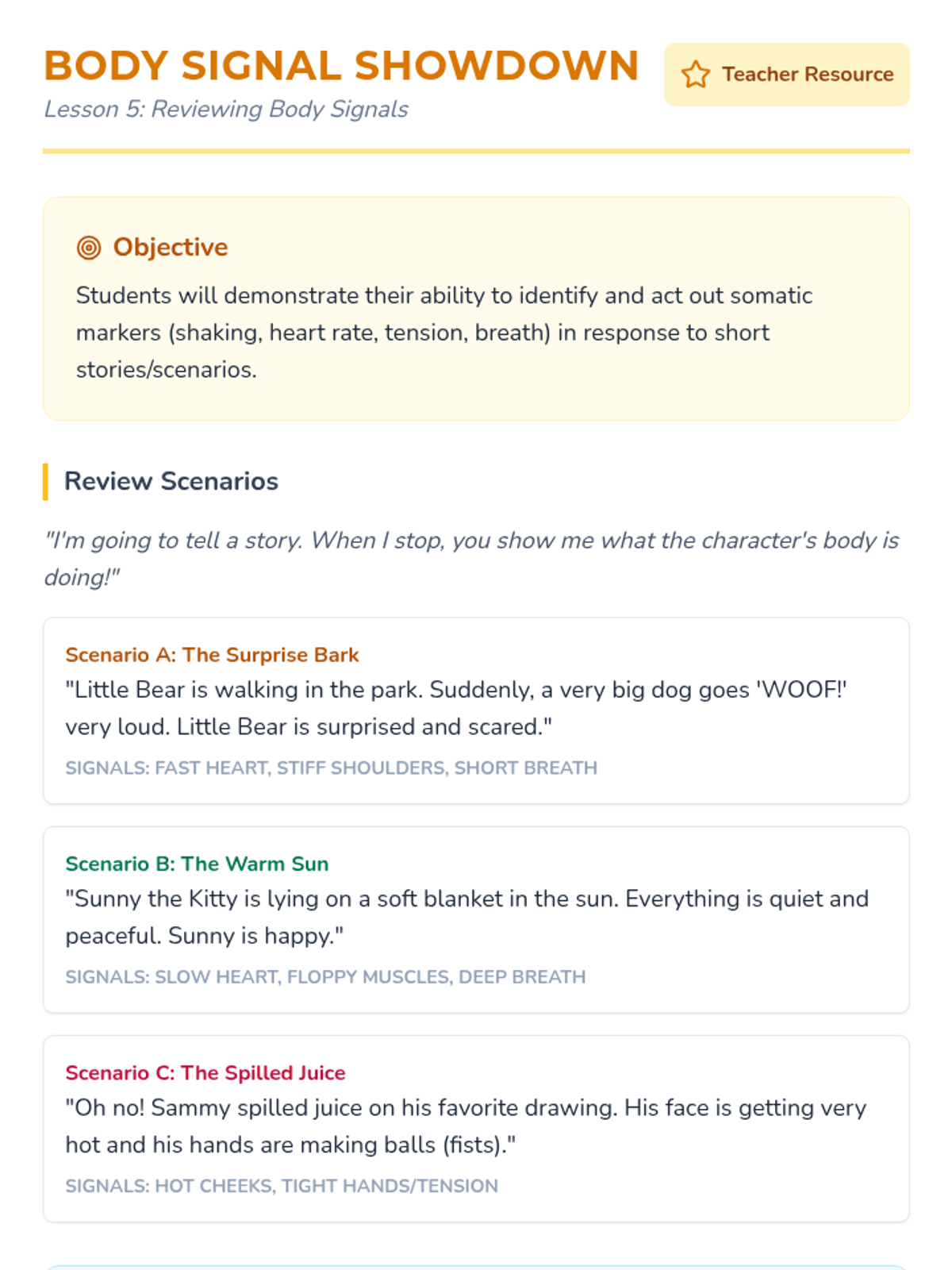This screenshot has width=952, height=1270.
Task: Click Scenario C's hot cheeks signals line
Action: pyautogui.click(x=282, y=1186)
